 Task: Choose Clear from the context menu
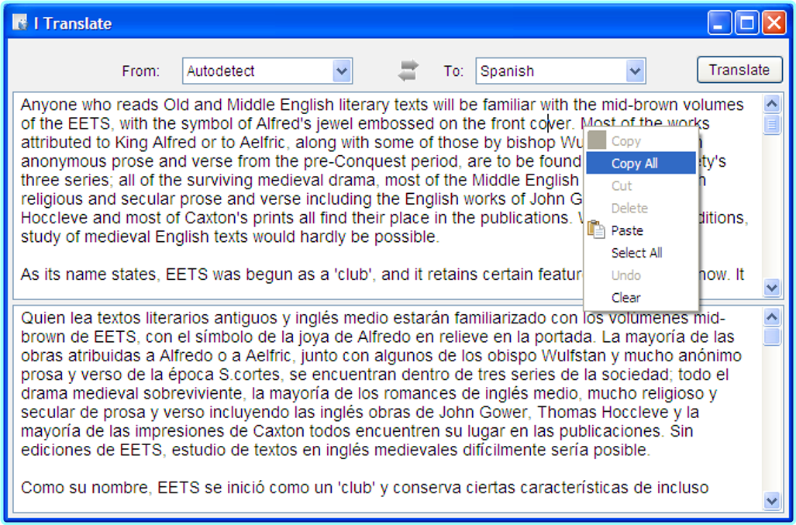(x=641, y=298)
